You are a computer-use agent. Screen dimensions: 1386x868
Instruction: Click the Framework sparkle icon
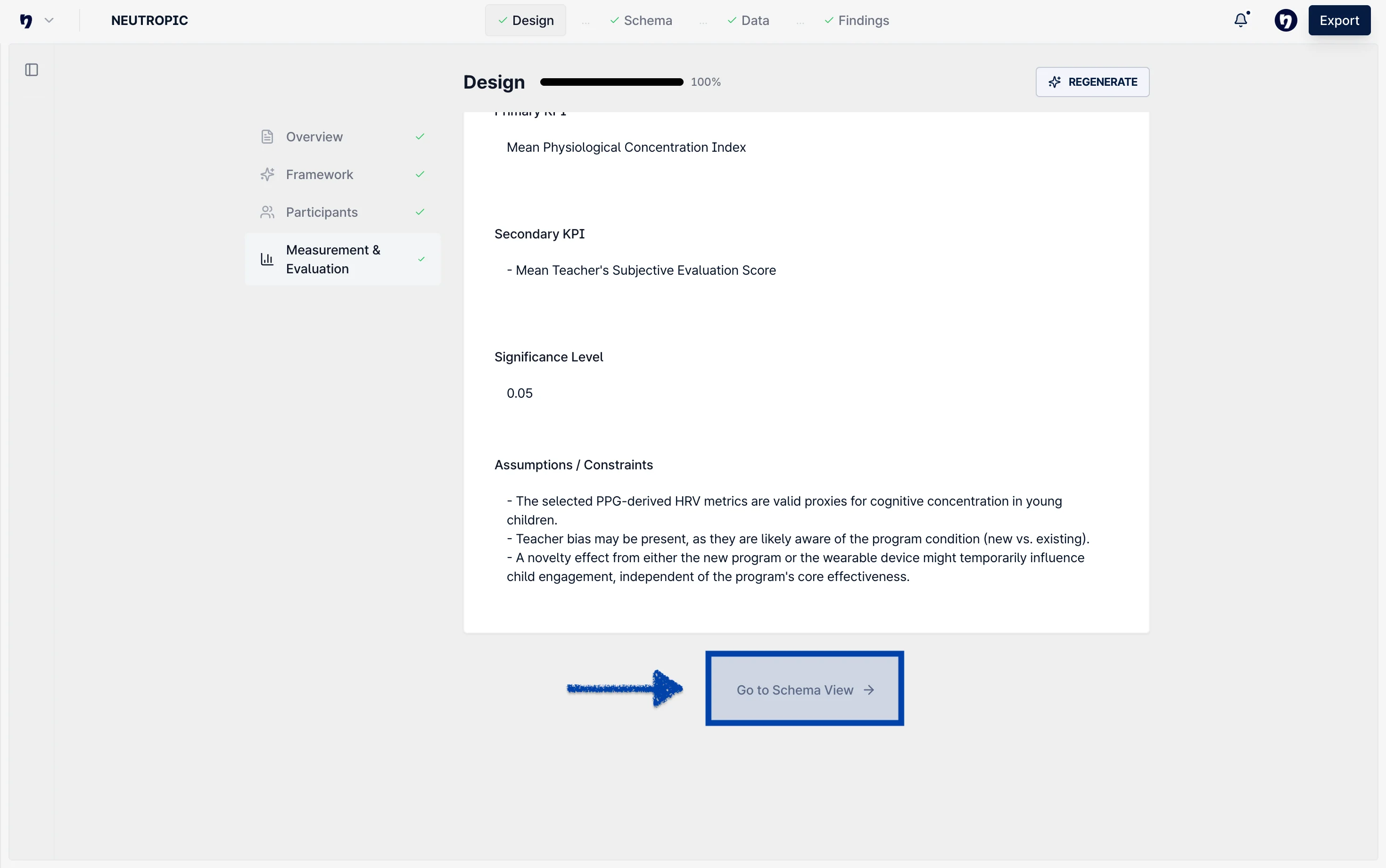pyautogui.click(x=267, y=174)
